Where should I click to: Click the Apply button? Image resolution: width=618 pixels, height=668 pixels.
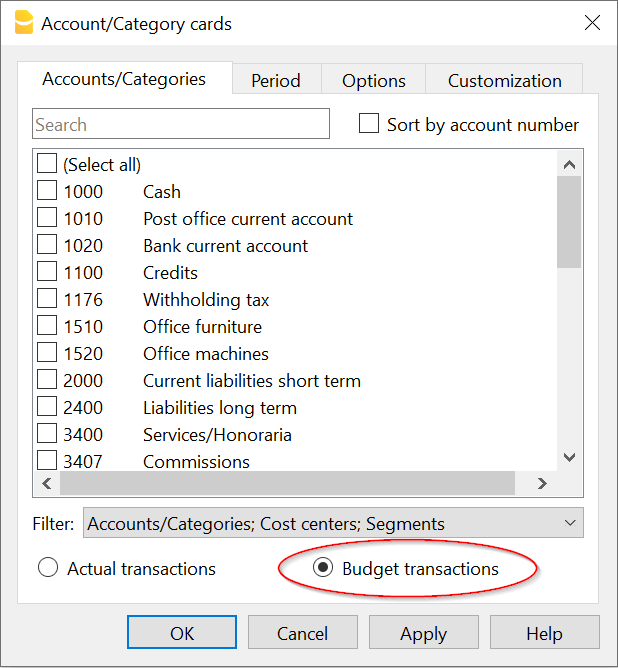pyautogui.click(x=424, y=632)
